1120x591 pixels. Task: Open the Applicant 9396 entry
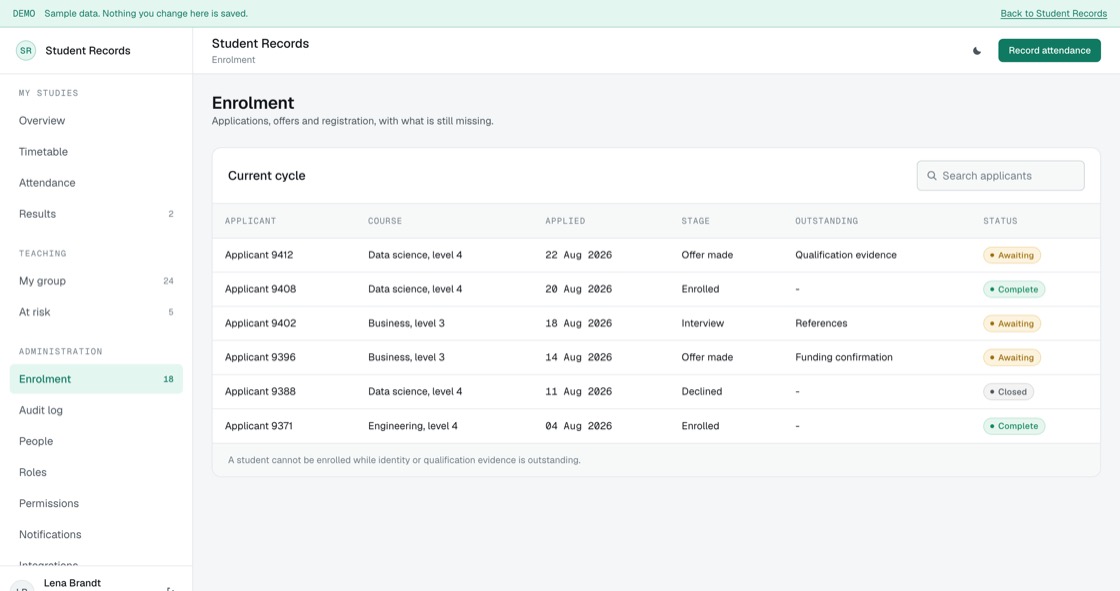(260, 357)
